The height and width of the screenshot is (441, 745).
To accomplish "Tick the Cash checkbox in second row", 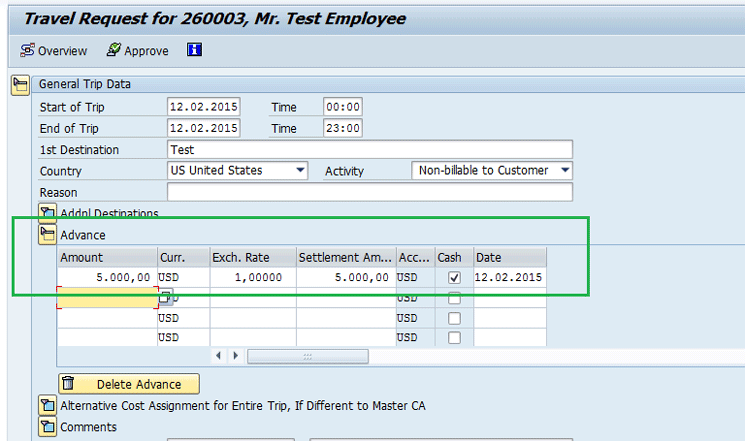I will 455,298.
